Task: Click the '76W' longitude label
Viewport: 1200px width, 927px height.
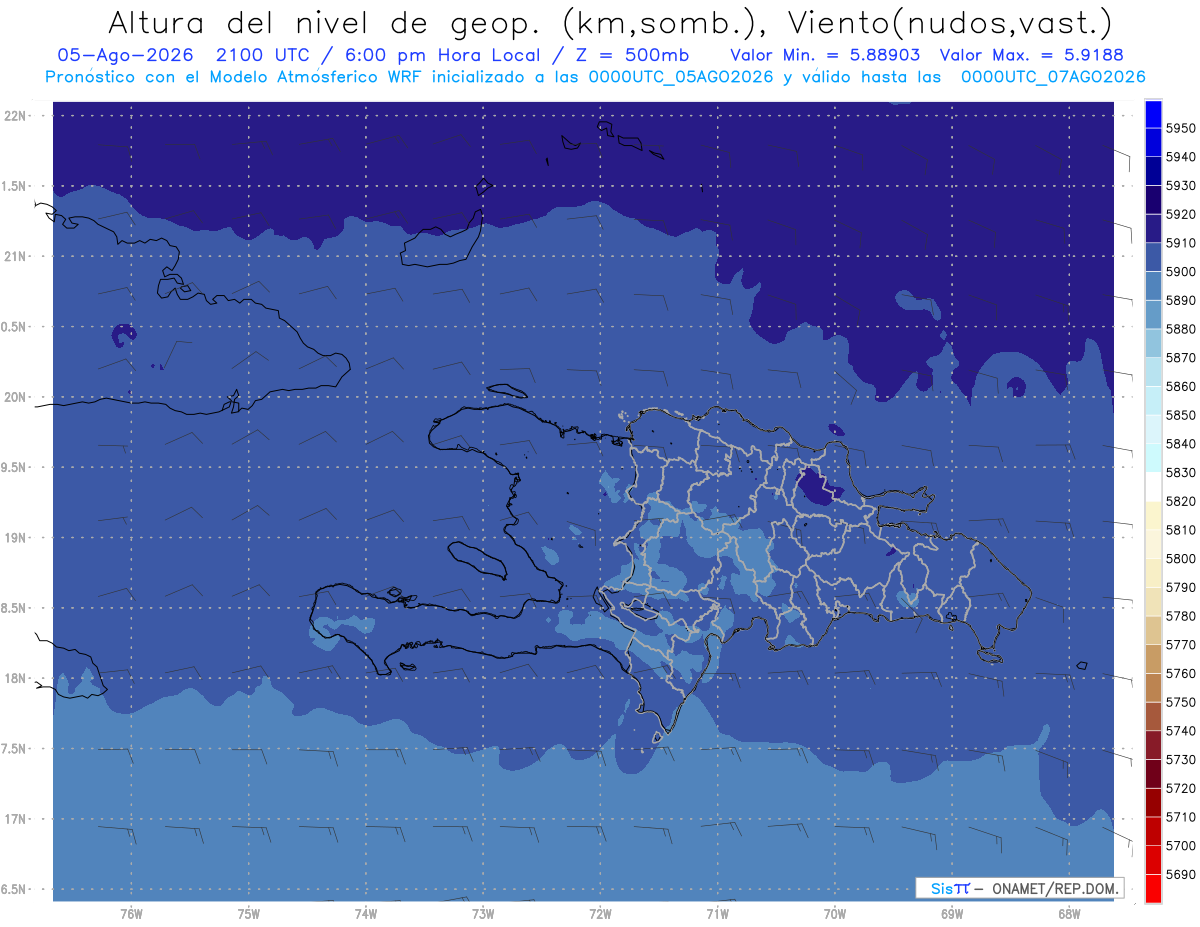Action: 131,914
